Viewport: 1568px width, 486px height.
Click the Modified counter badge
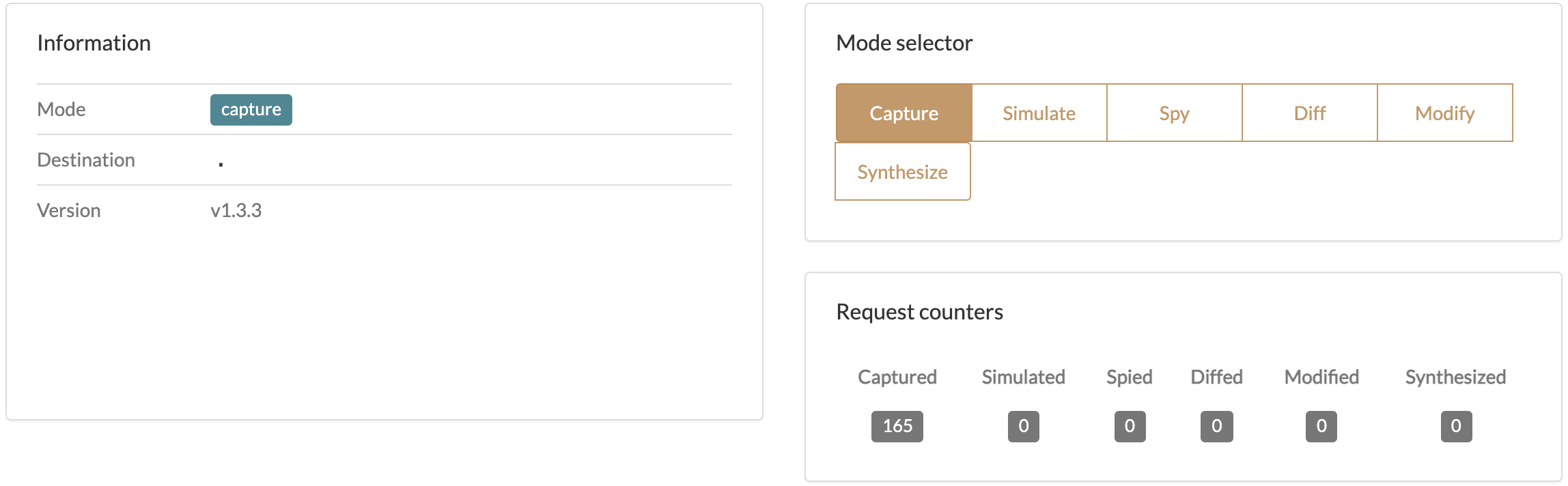(x=1321, y=427)
